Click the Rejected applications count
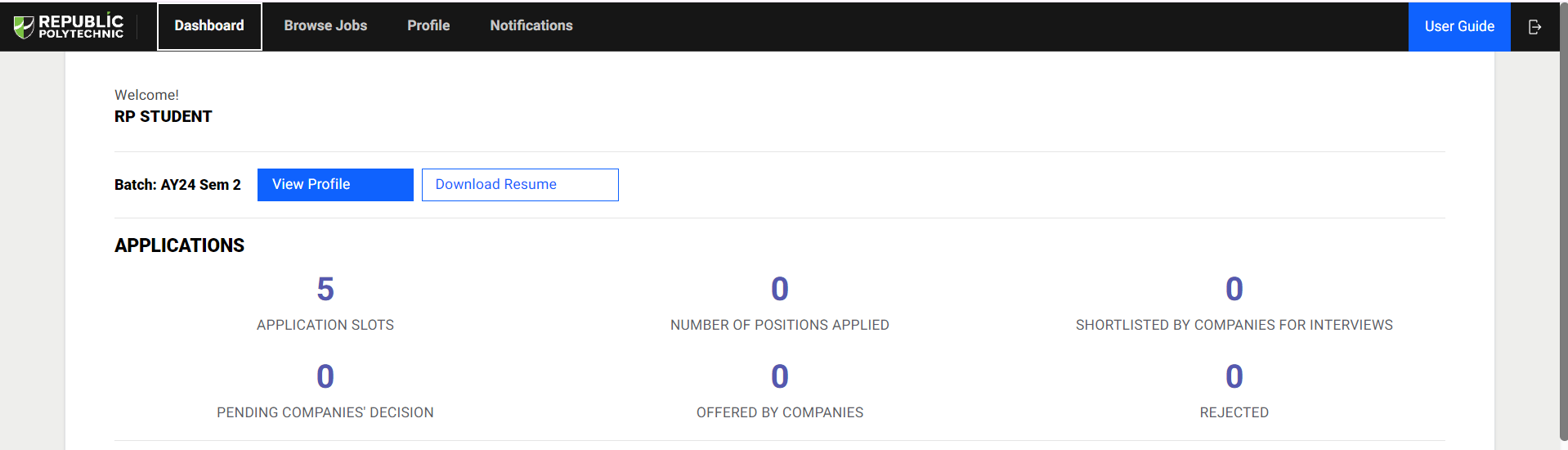 [x=1234, y=376]
